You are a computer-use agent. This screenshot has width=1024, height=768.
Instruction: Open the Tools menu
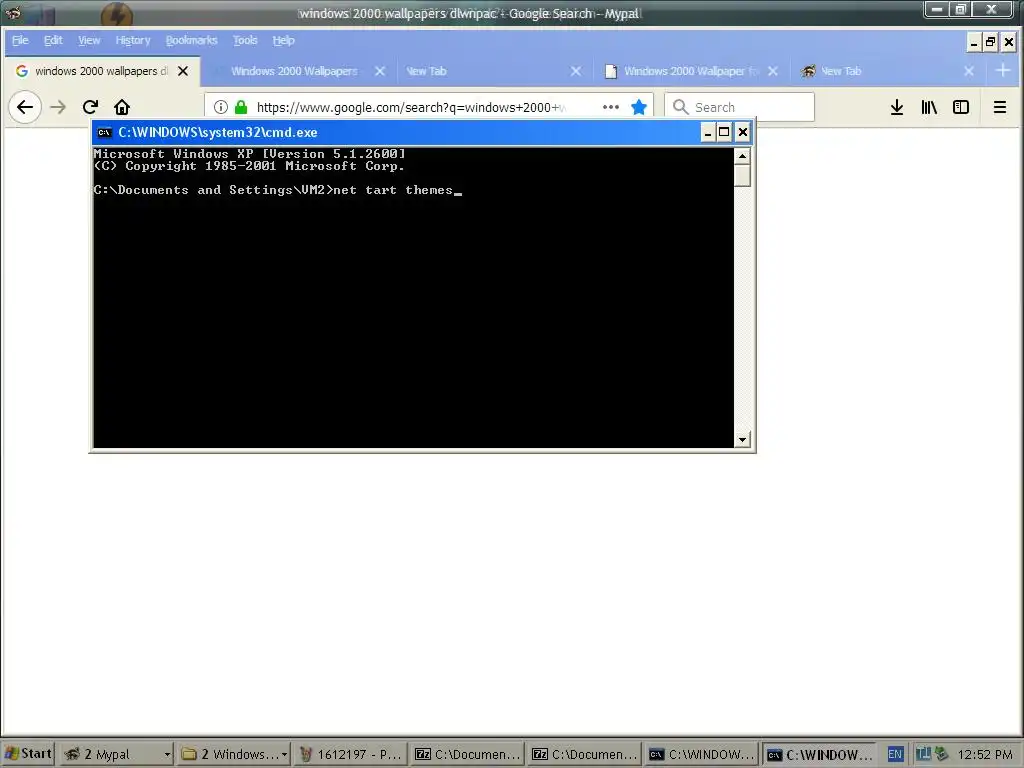pyautogui.click(x=245, y=40)
